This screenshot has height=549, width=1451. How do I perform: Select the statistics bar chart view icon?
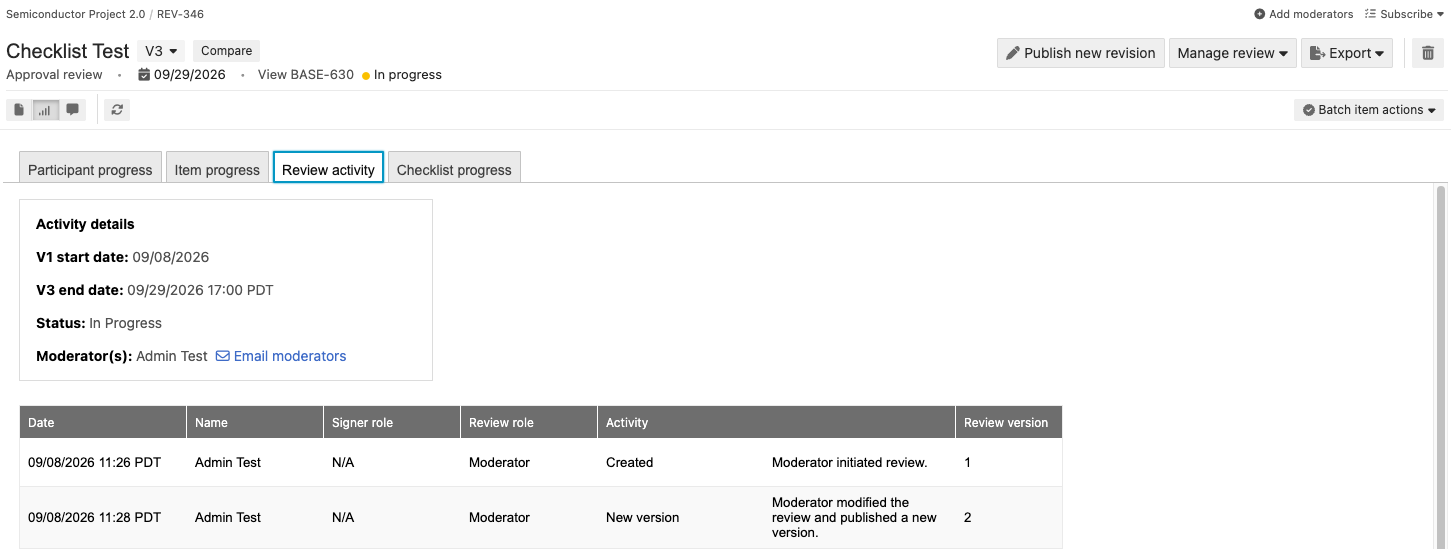(x=45, y=110)
